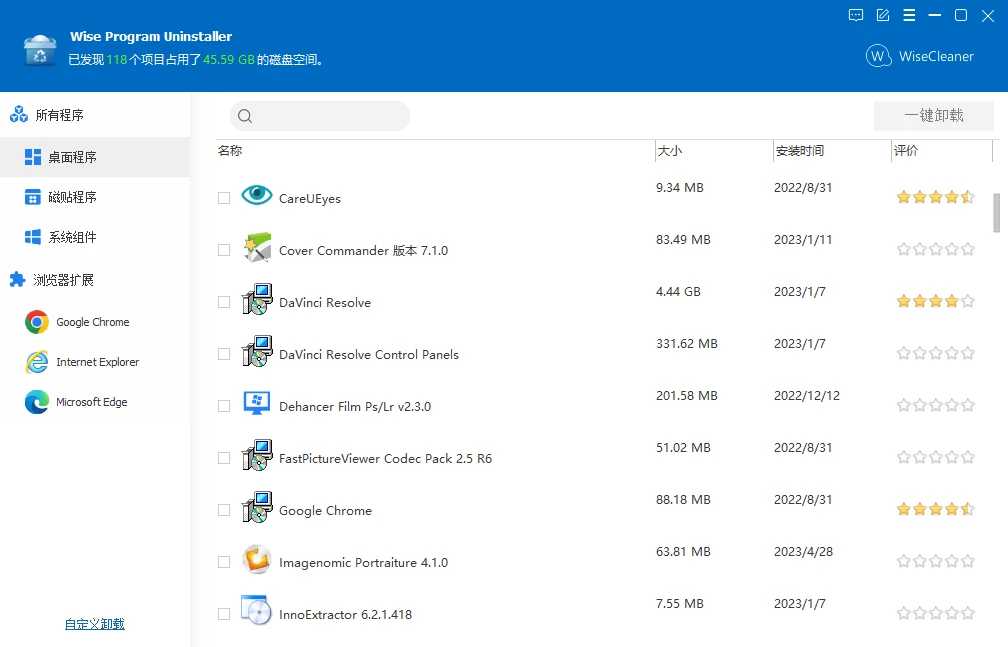Open the Tile Apps category
Viewport: 1008px width, 647px height.
click(x=60, y=197)
